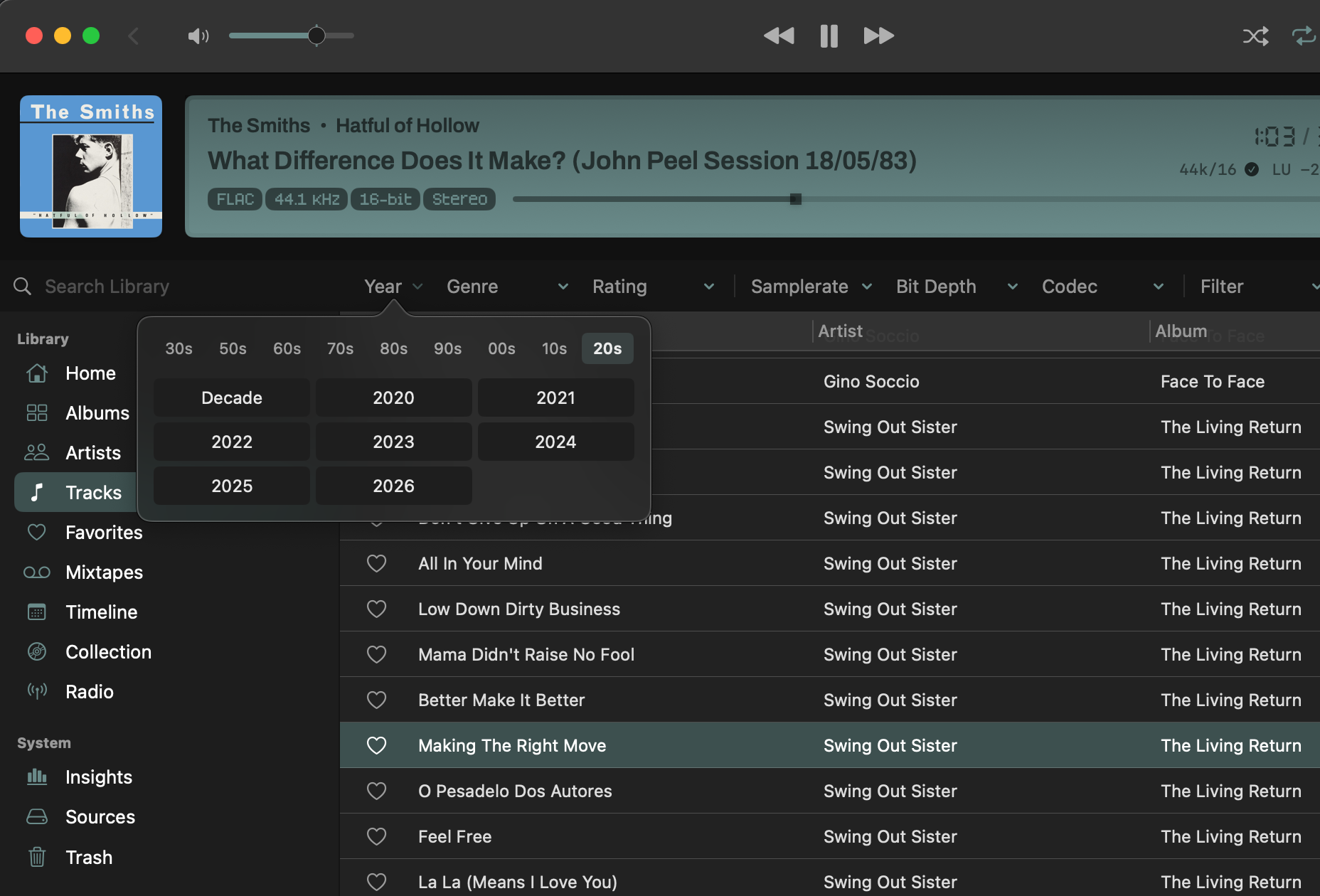1320x896 pixels.
Task: Favorite the track Better Make It Better
Action: click(x=376, y=700)
